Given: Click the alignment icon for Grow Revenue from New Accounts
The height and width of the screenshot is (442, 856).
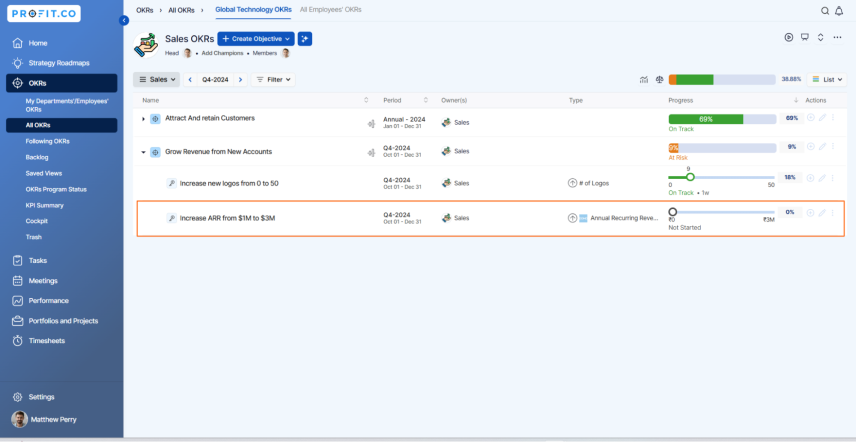Looking at the screenshot, I should pyautogui.click(x=372, y=153).
